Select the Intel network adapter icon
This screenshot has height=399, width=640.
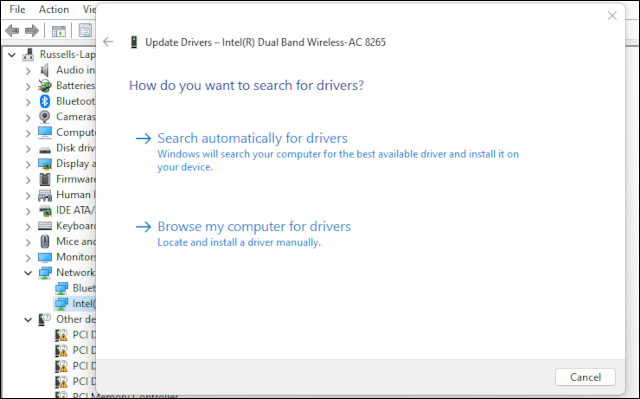[62, 304]
